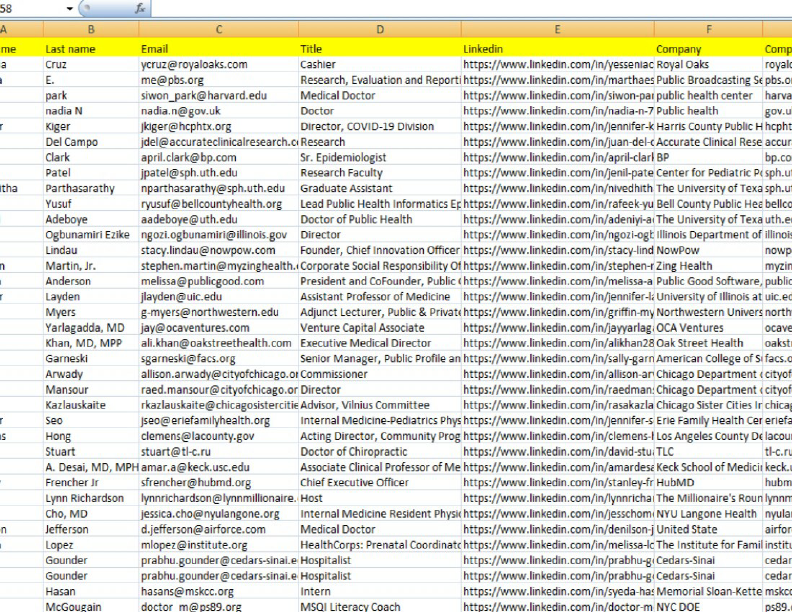792x612 pixels.
Task: Select email clemens@lacounty.gov
Action: (219, 436)
